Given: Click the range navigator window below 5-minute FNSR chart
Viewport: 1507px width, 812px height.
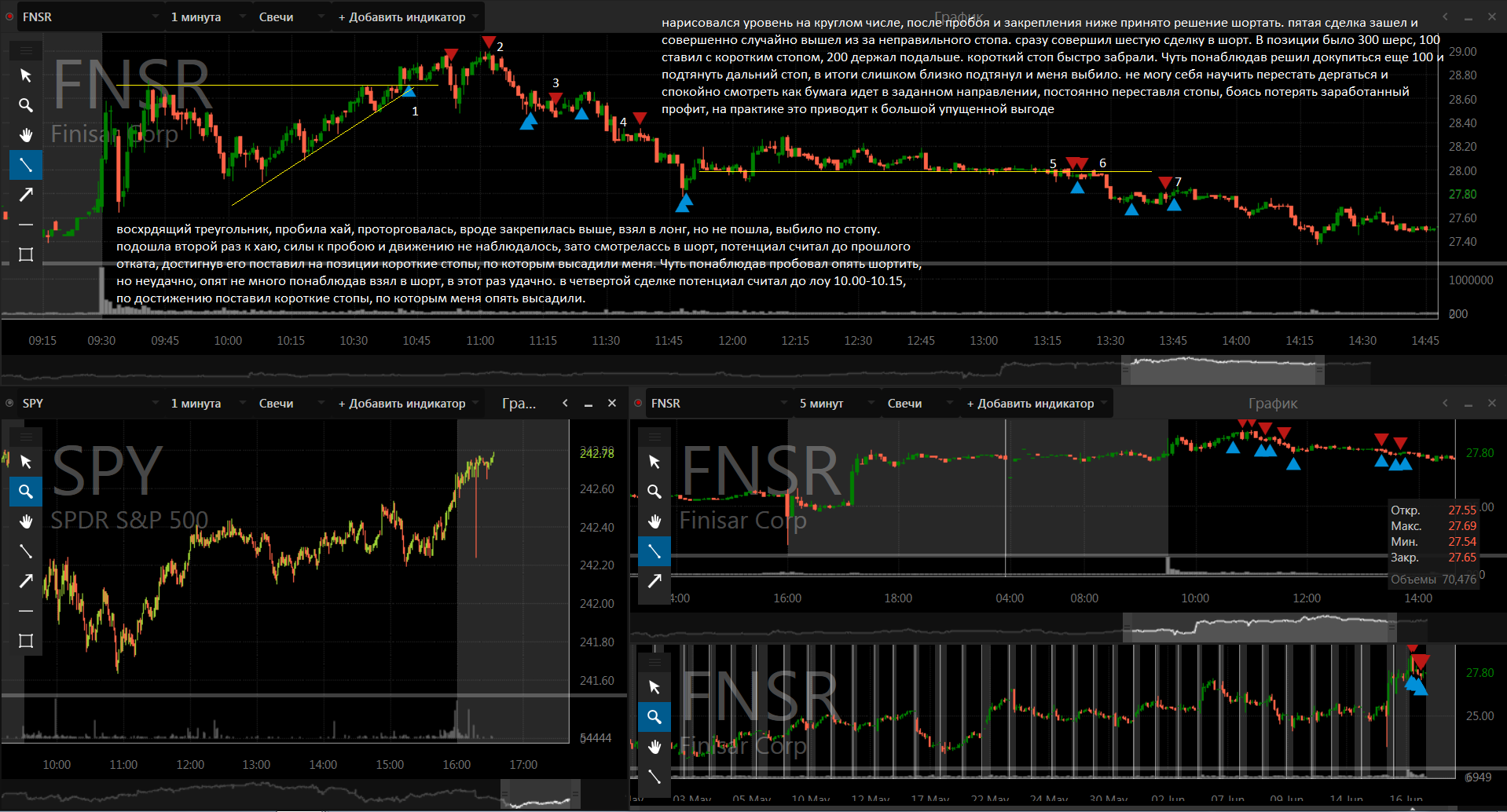Looking at the screenshot, I should (1259, 628).
